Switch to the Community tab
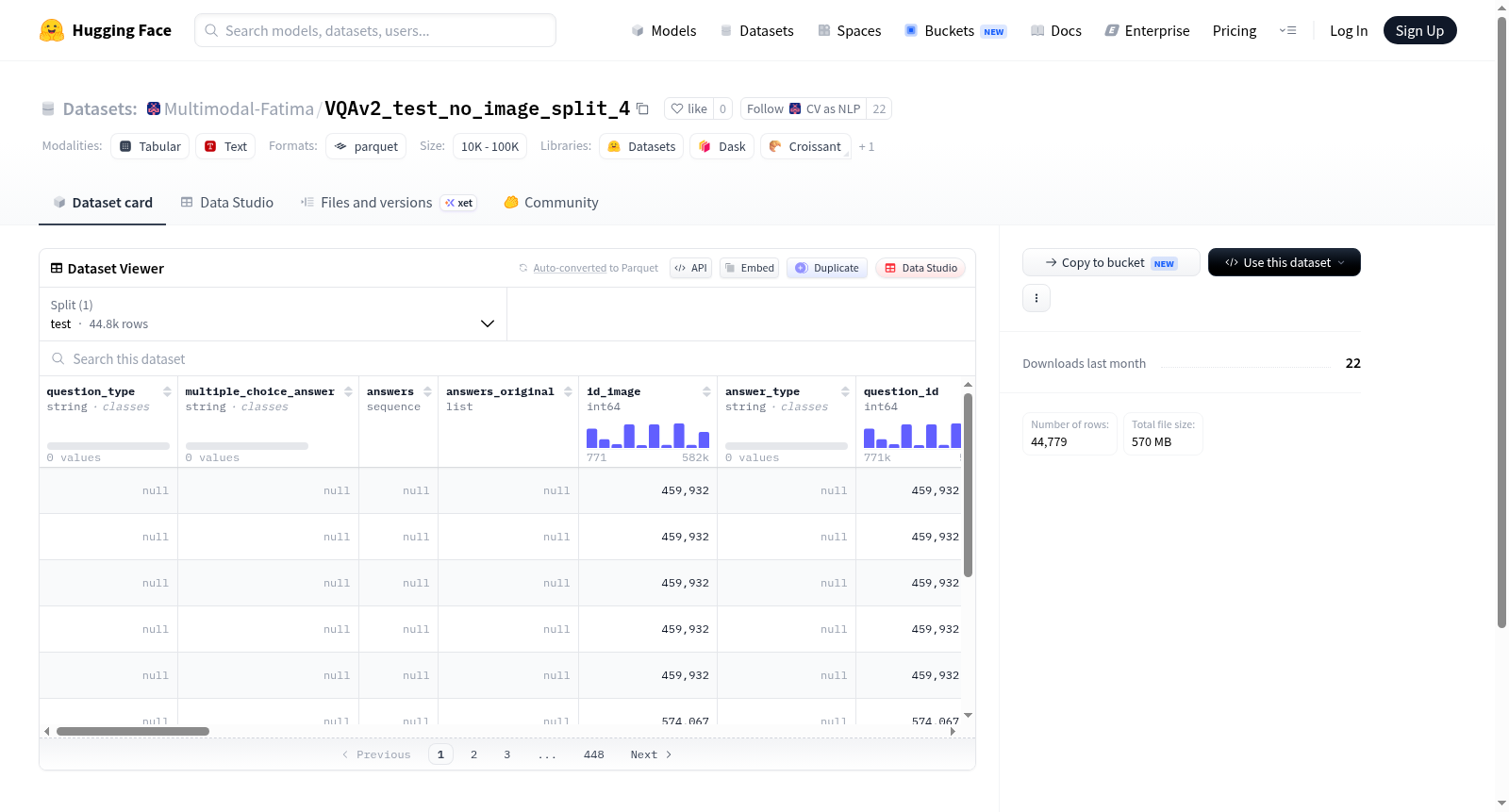1509x812 pixels. (x=551, y=202)
